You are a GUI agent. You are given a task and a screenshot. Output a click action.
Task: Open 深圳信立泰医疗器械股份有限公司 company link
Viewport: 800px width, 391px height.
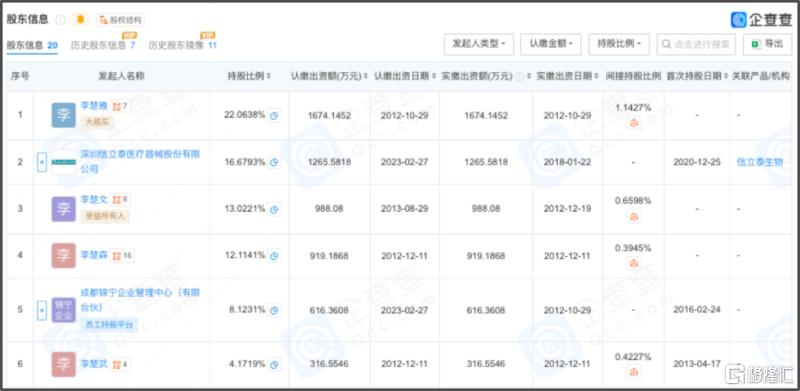[140, 161]
